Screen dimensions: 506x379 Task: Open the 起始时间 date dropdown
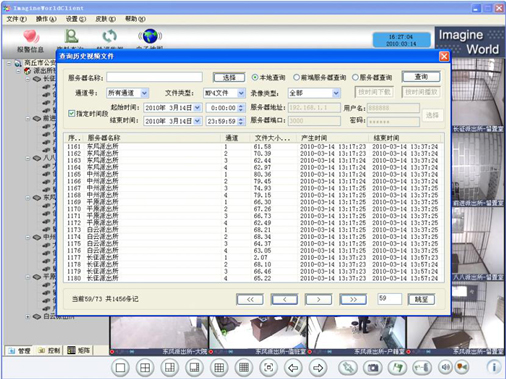pyautogui.click(x=197, y=108)
